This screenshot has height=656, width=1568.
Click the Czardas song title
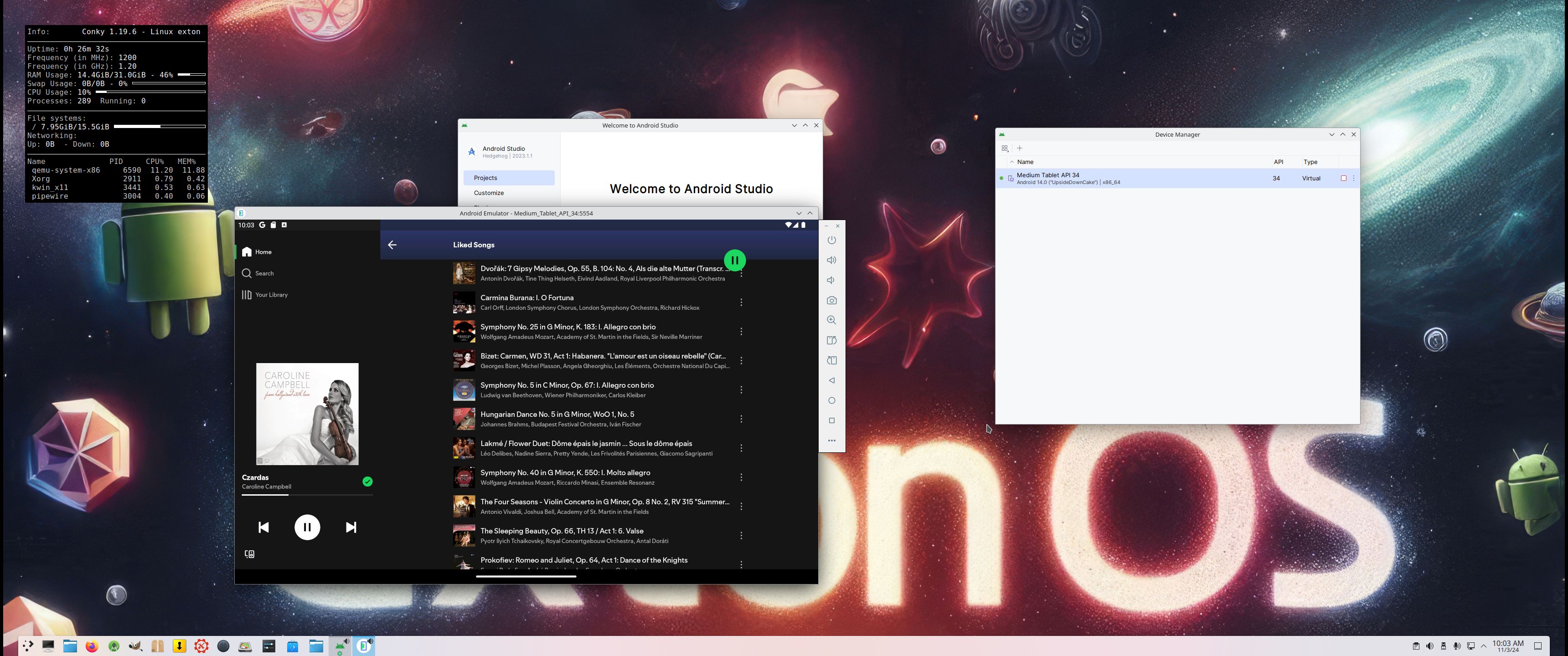pyautogui.click(x=255, y=478)
